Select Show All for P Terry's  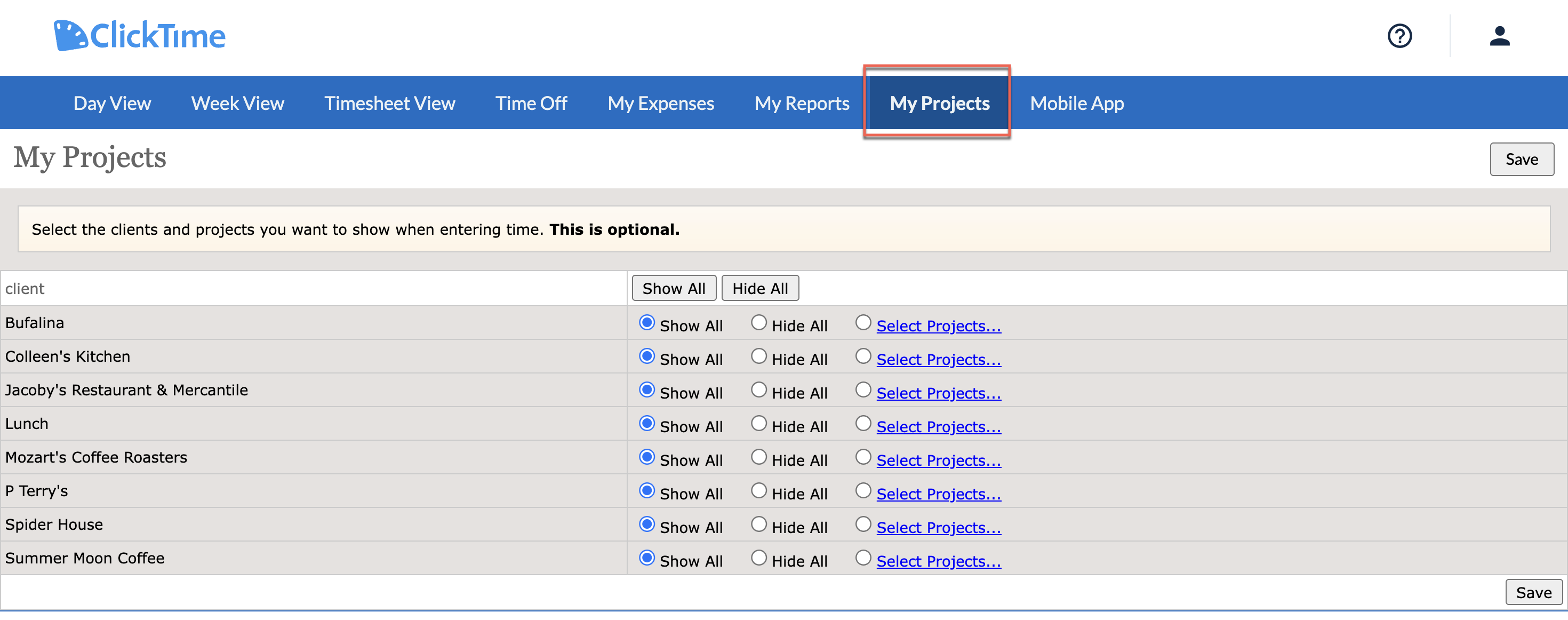[x=646, y=490]
